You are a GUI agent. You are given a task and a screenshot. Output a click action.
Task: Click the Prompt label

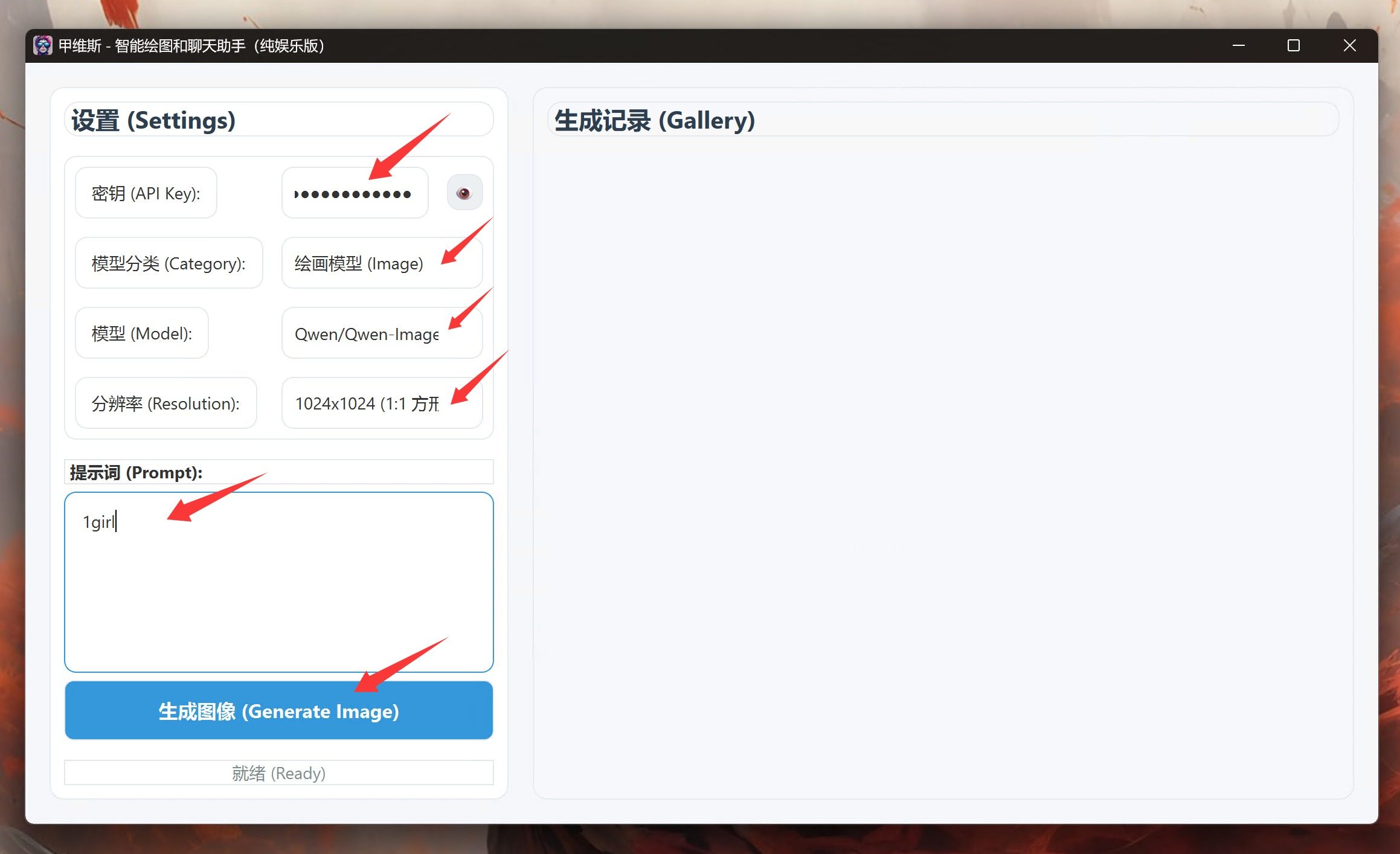point(136,472)
